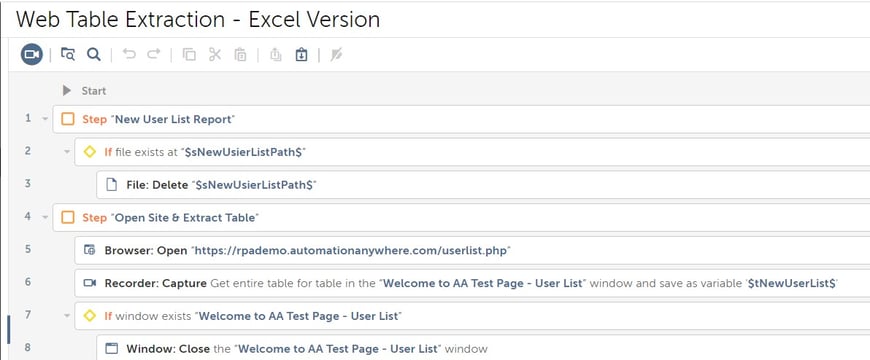Select the New User List Report step row

[x=461, y=119]
